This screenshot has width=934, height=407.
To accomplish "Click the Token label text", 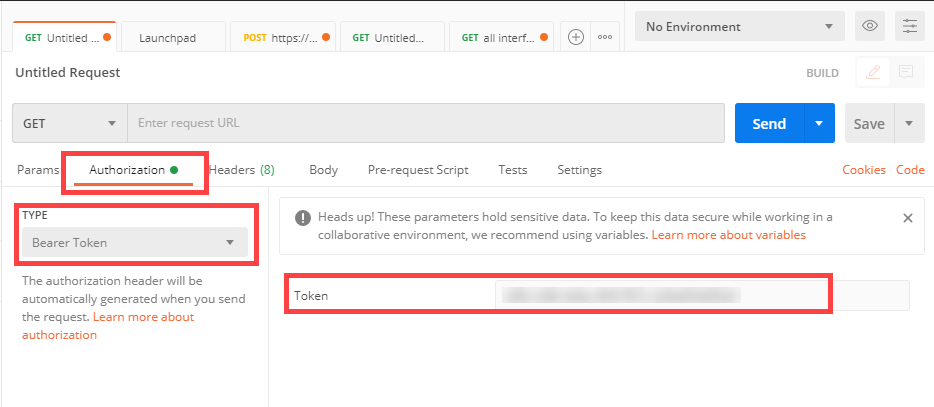I will [x=311, y=296].
